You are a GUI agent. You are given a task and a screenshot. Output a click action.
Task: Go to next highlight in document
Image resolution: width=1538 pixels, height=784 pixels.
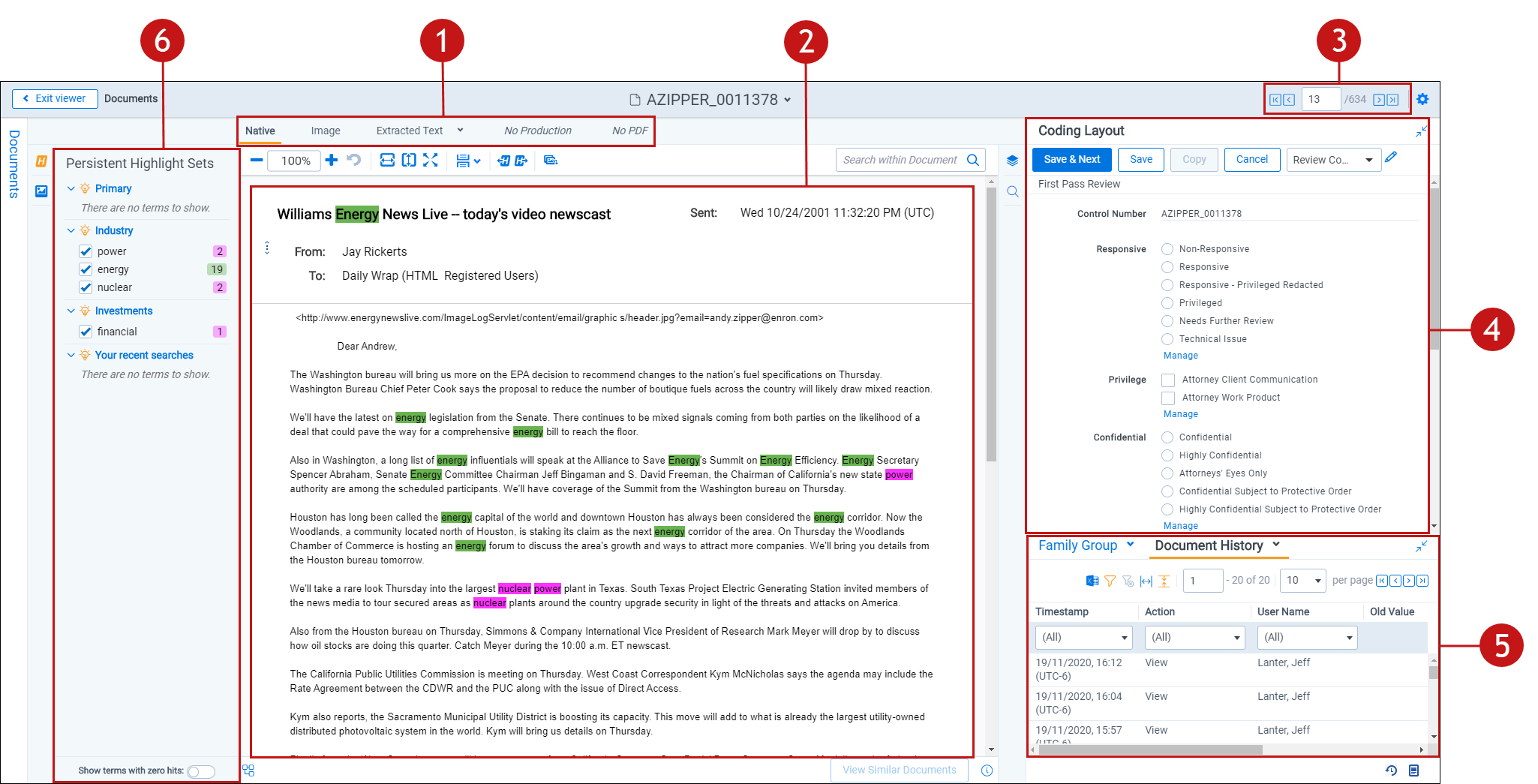point(521,161)
